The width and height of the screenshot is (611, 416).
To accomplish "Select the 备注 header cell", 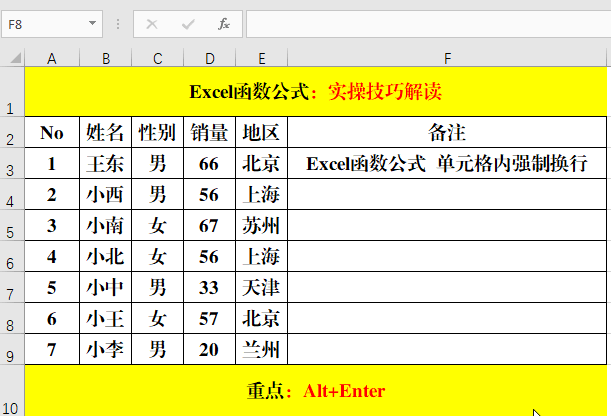I will tap(447, 132).
